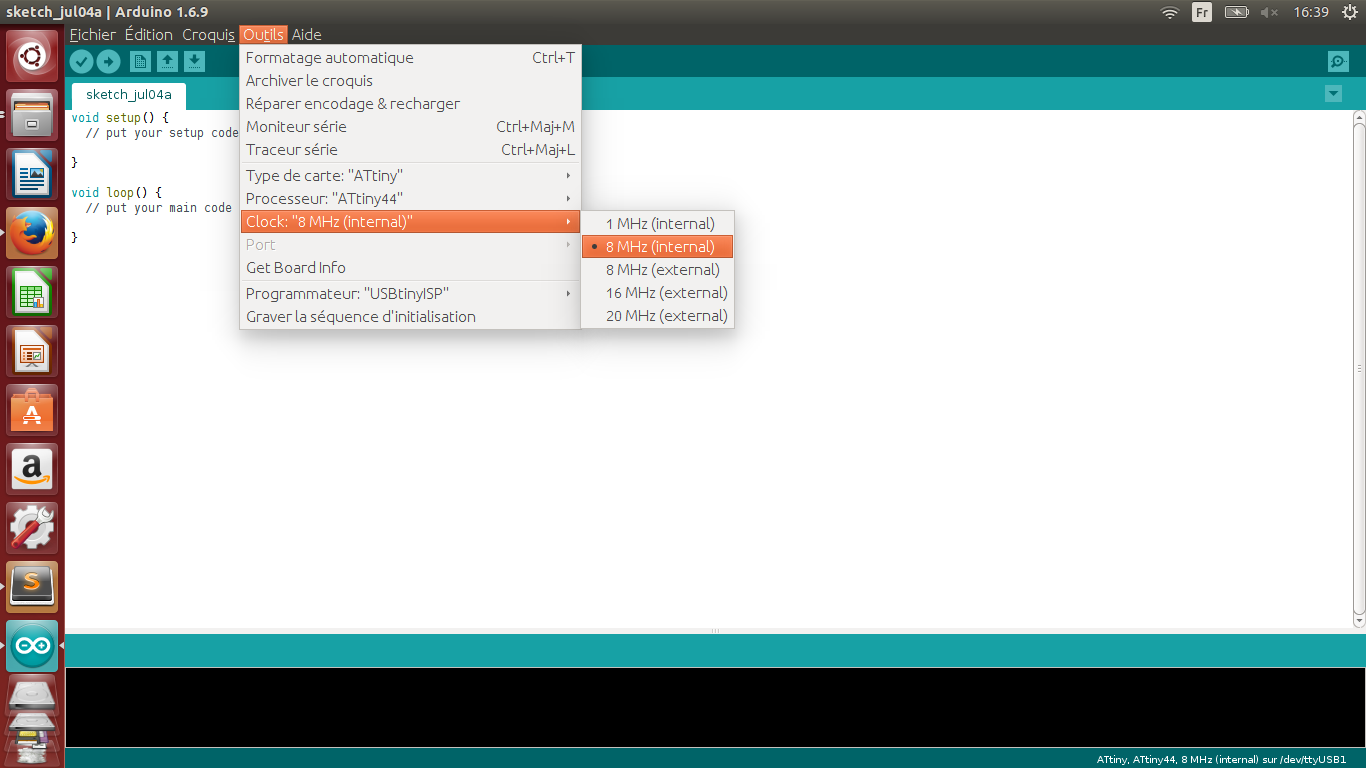Select 1 MHz (internal) clock option
This screenshot has width=1366, height=768.
click(x=657, y=223)
